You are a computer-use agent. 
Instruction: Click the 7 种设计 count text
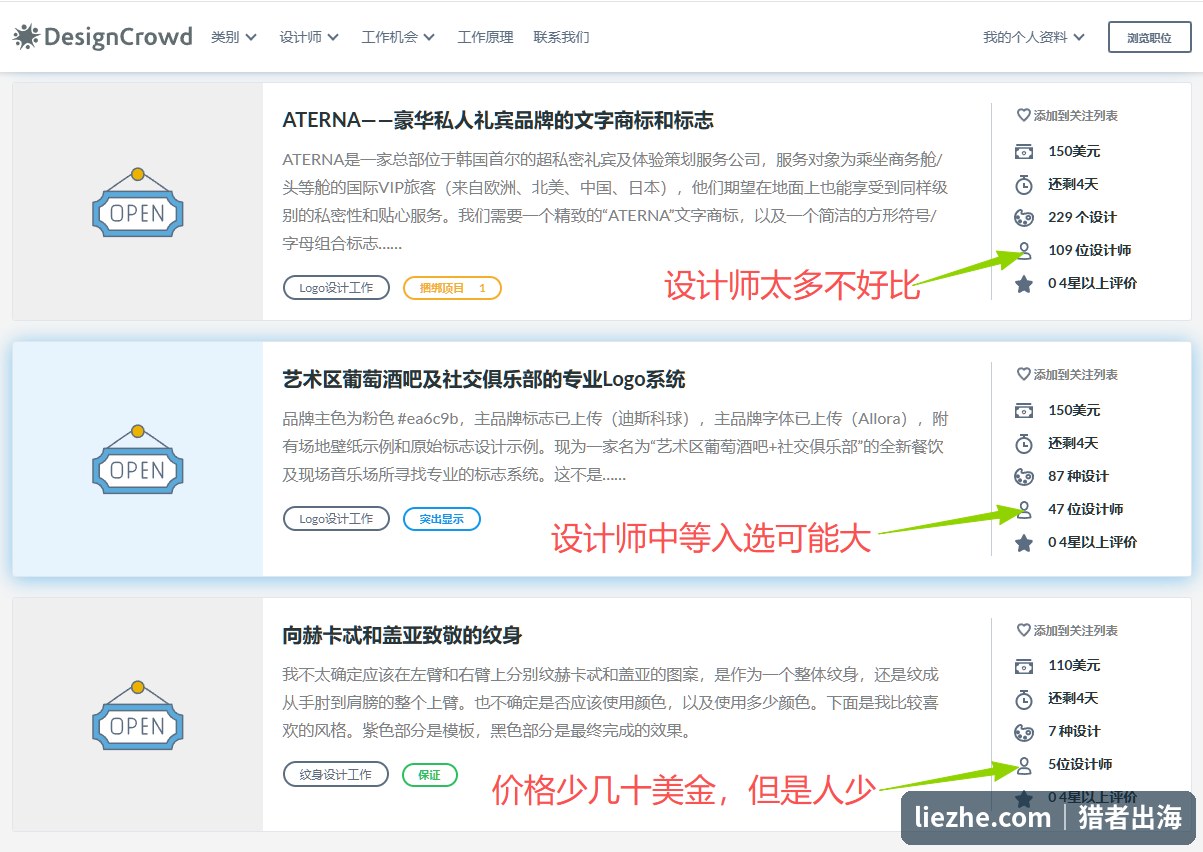(x=1074, y=731)
